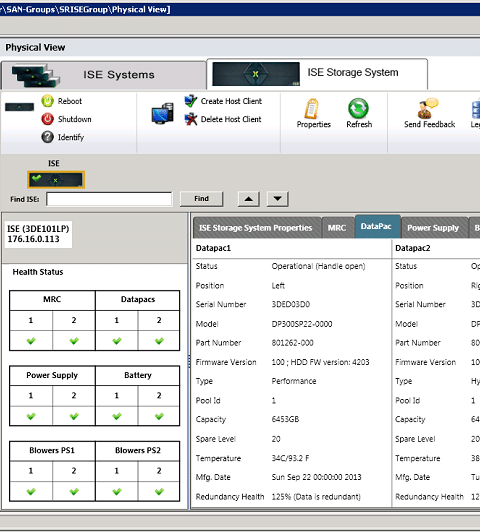Click Blowers PS2 unit 1 checkmark

pos(117,491)
